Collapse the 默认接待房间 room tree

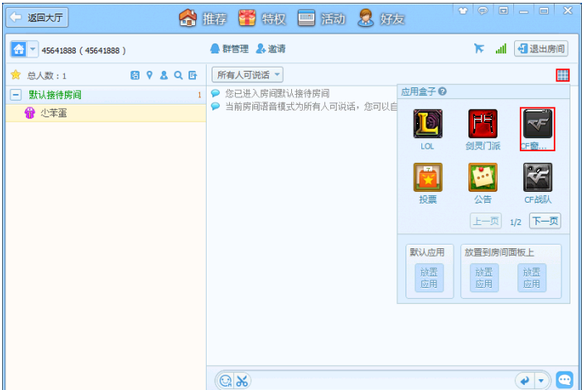tap(16, 95)
